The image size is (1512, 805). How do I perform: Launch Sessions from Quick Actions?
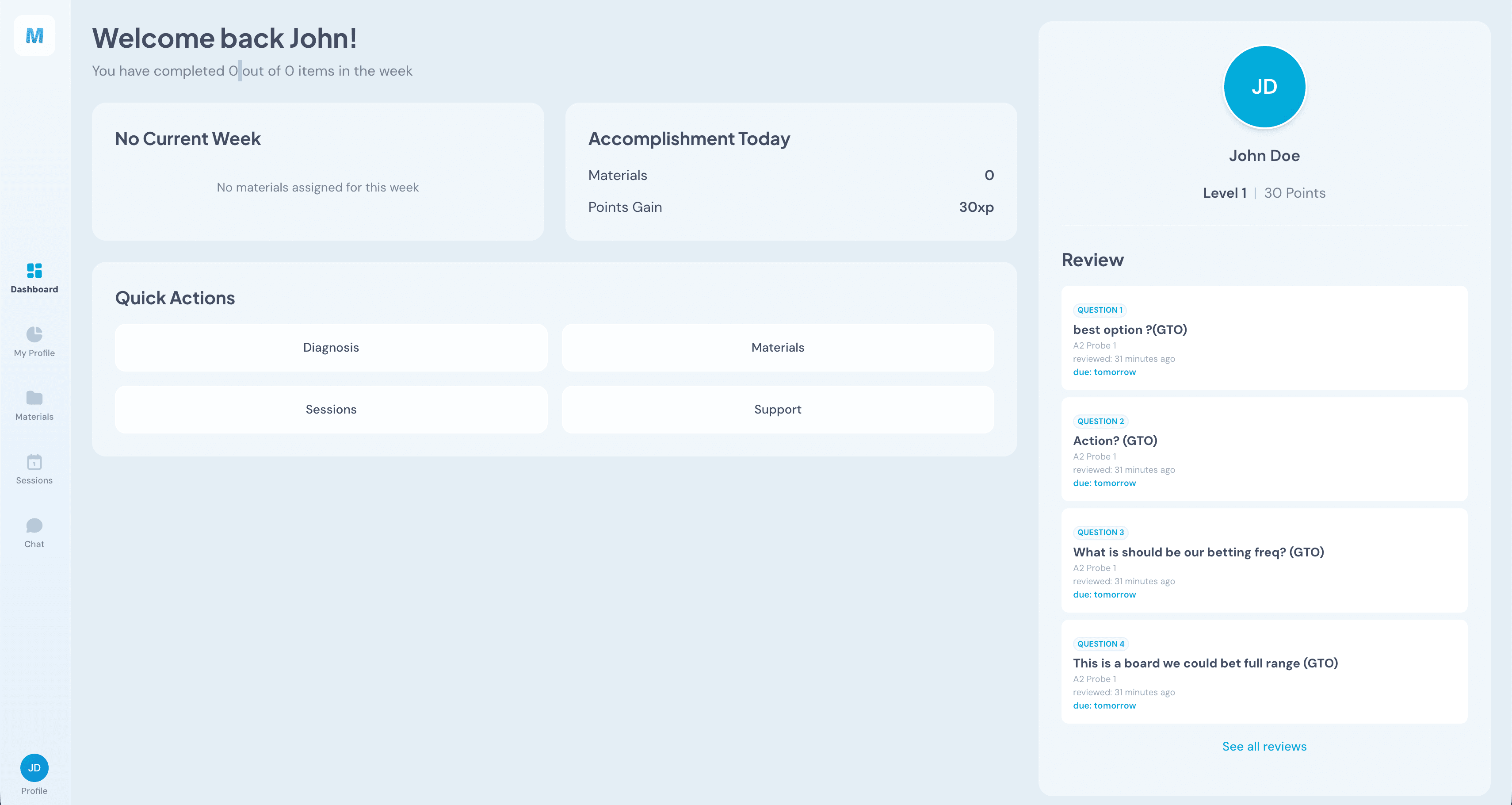(331, 409)
